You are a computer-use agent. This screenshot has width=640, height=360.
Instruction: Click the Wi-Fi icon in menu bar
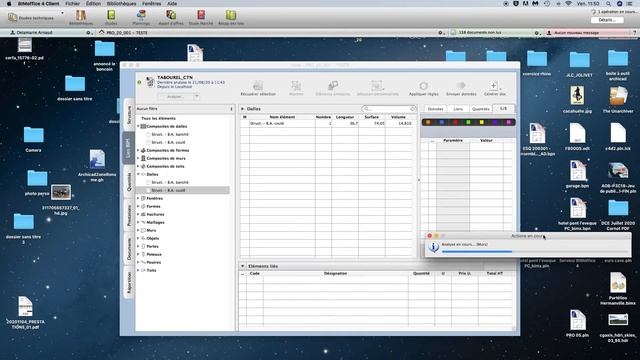coord(569,4)
